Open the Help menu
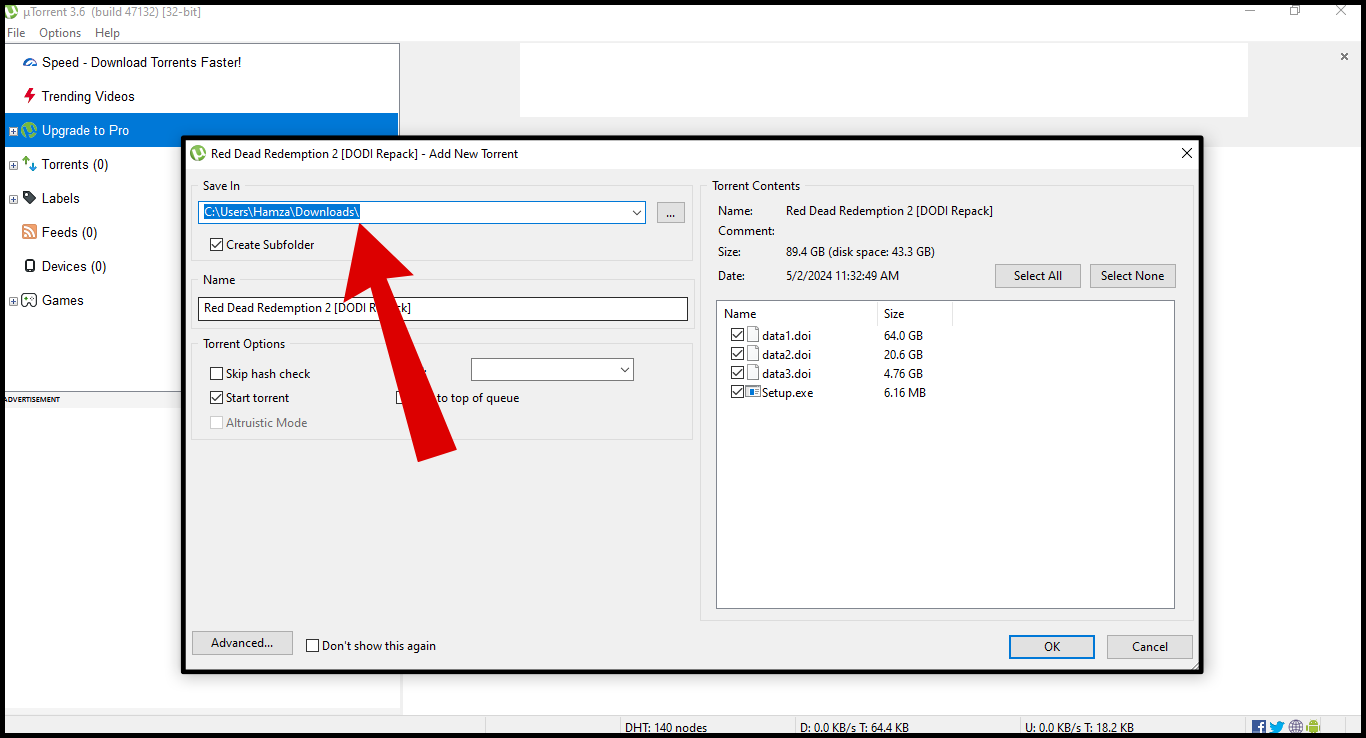The image size is (1366, 738). pos(107,33)
